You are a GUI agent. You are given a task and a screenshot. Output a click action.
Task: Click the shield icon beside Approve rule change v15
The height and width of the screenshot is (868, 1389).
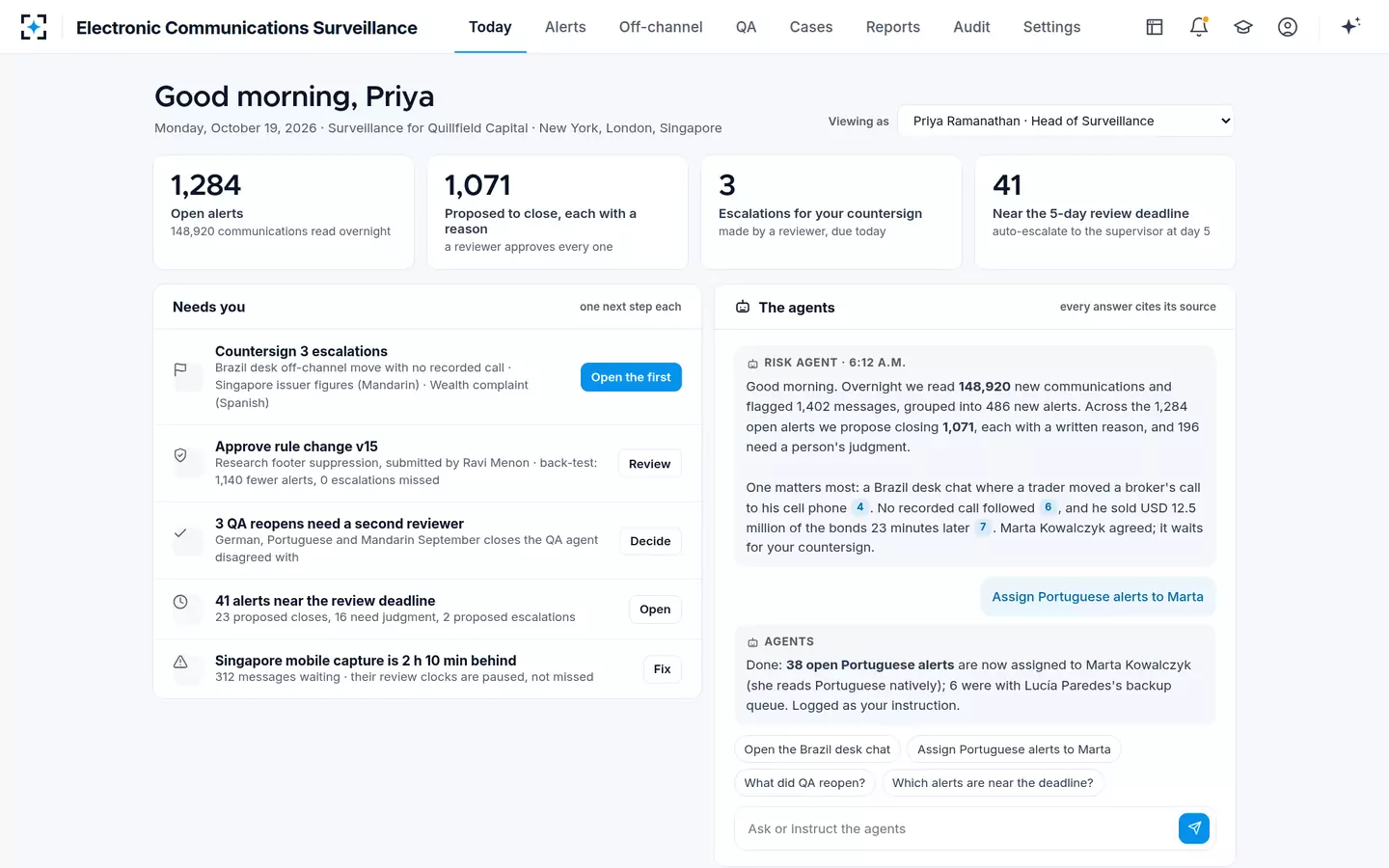(180, 455)
